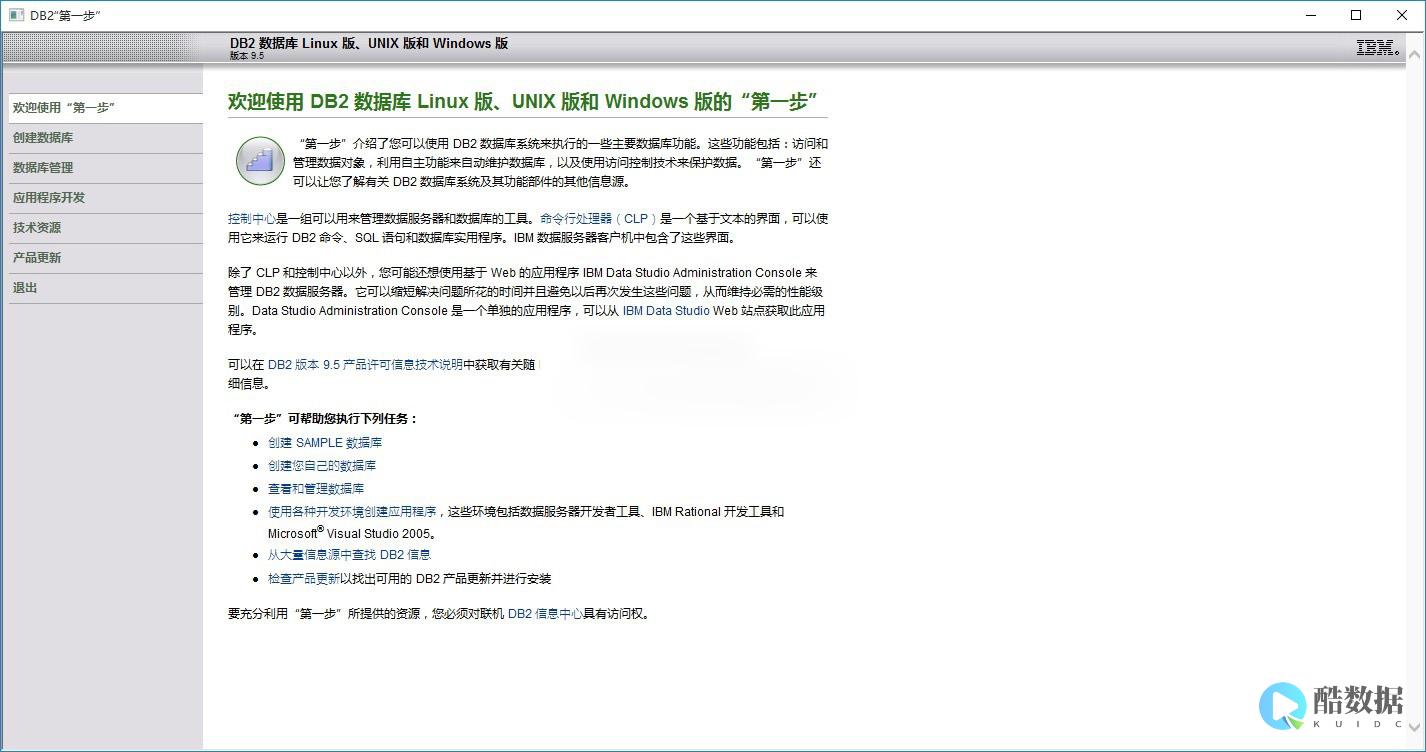The width and height of the screenshot is (1426, 752).
Task: Open the 命令行处理器 (CLP) link
Action: [598, 219]
